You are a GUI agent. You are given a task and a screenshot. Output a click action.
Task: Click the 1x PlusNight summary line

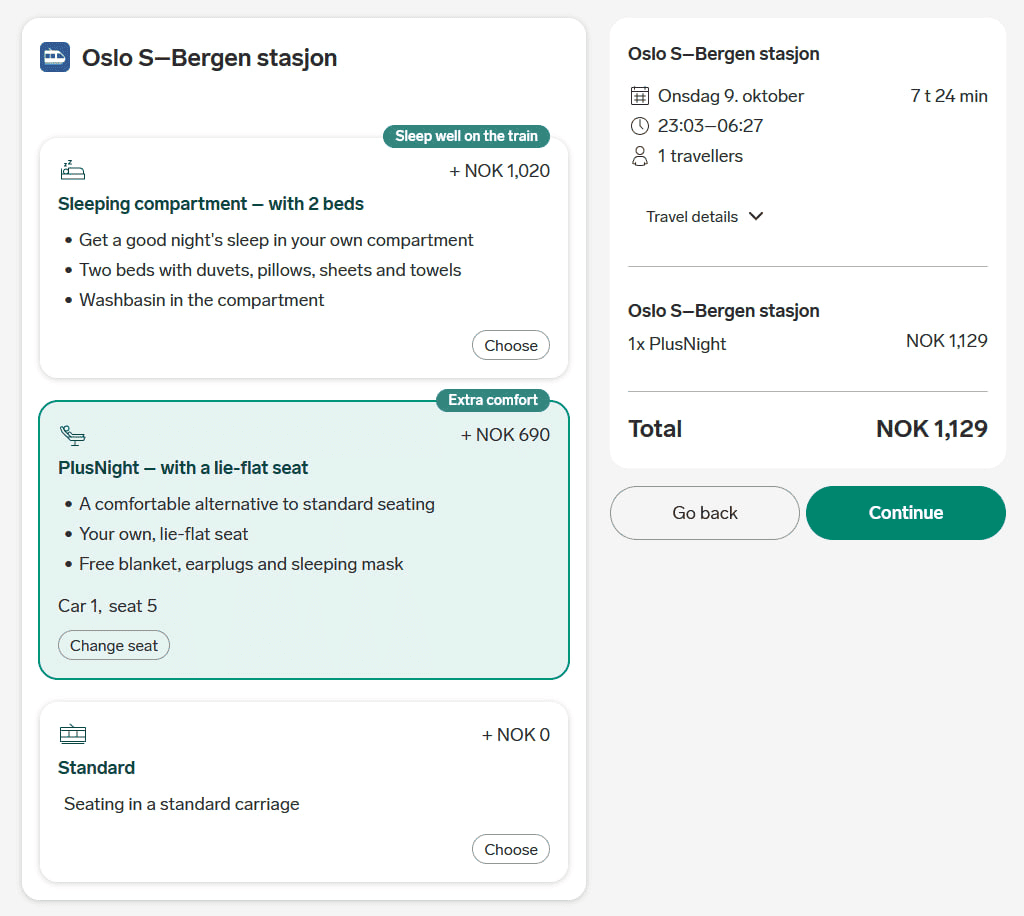tap(677, 344)
